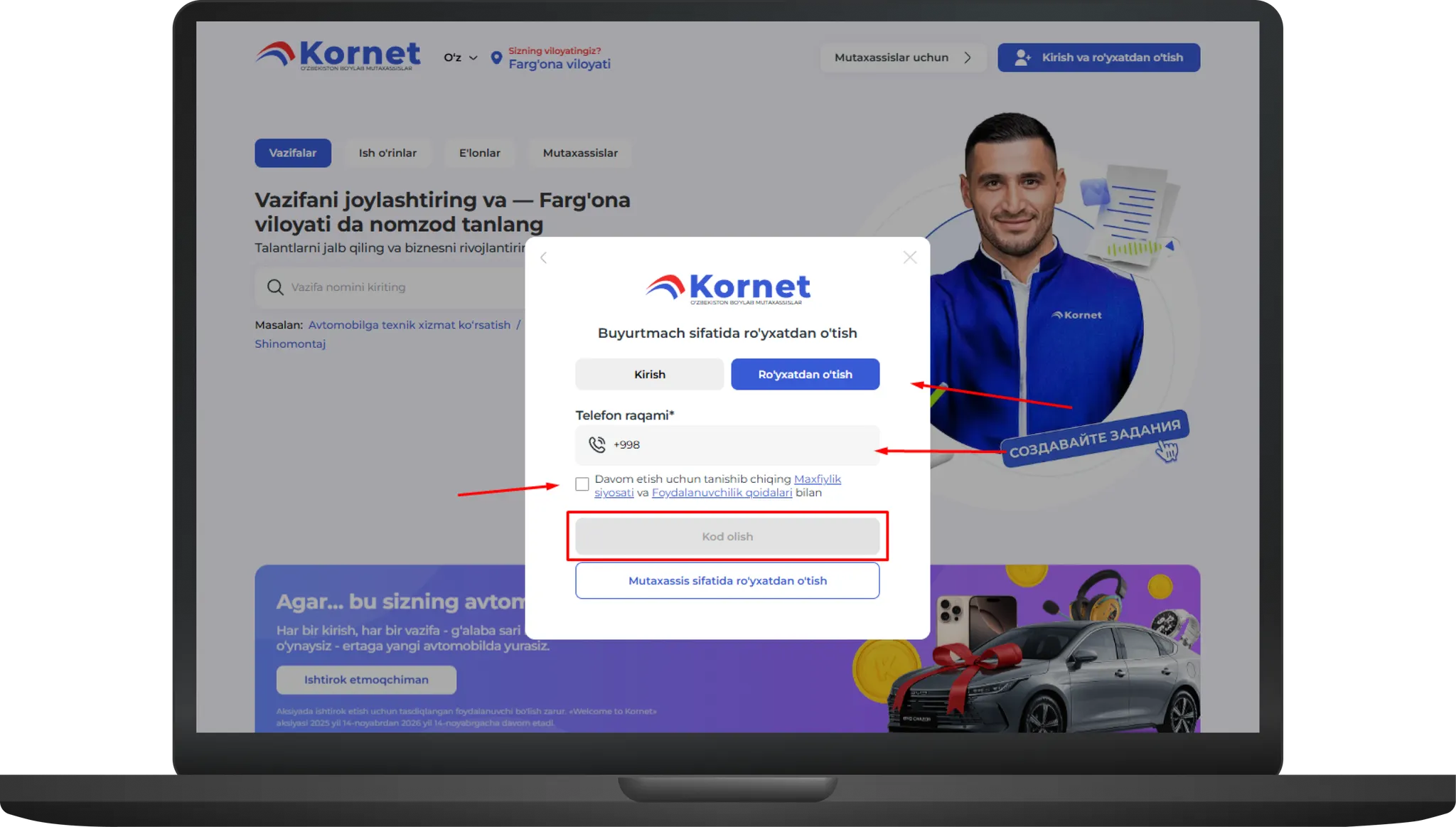
Task: Click Mutaxassis sifatida ro'yxatdan o'tish button
Action: (727, 580)
